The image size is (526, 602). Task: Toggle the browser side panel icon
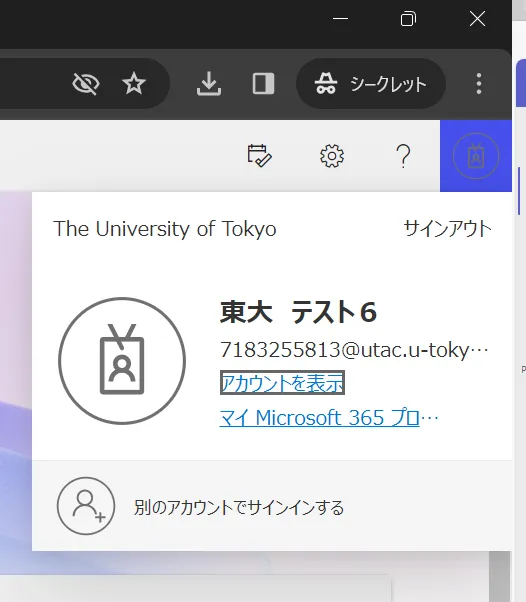coord(263,83)
